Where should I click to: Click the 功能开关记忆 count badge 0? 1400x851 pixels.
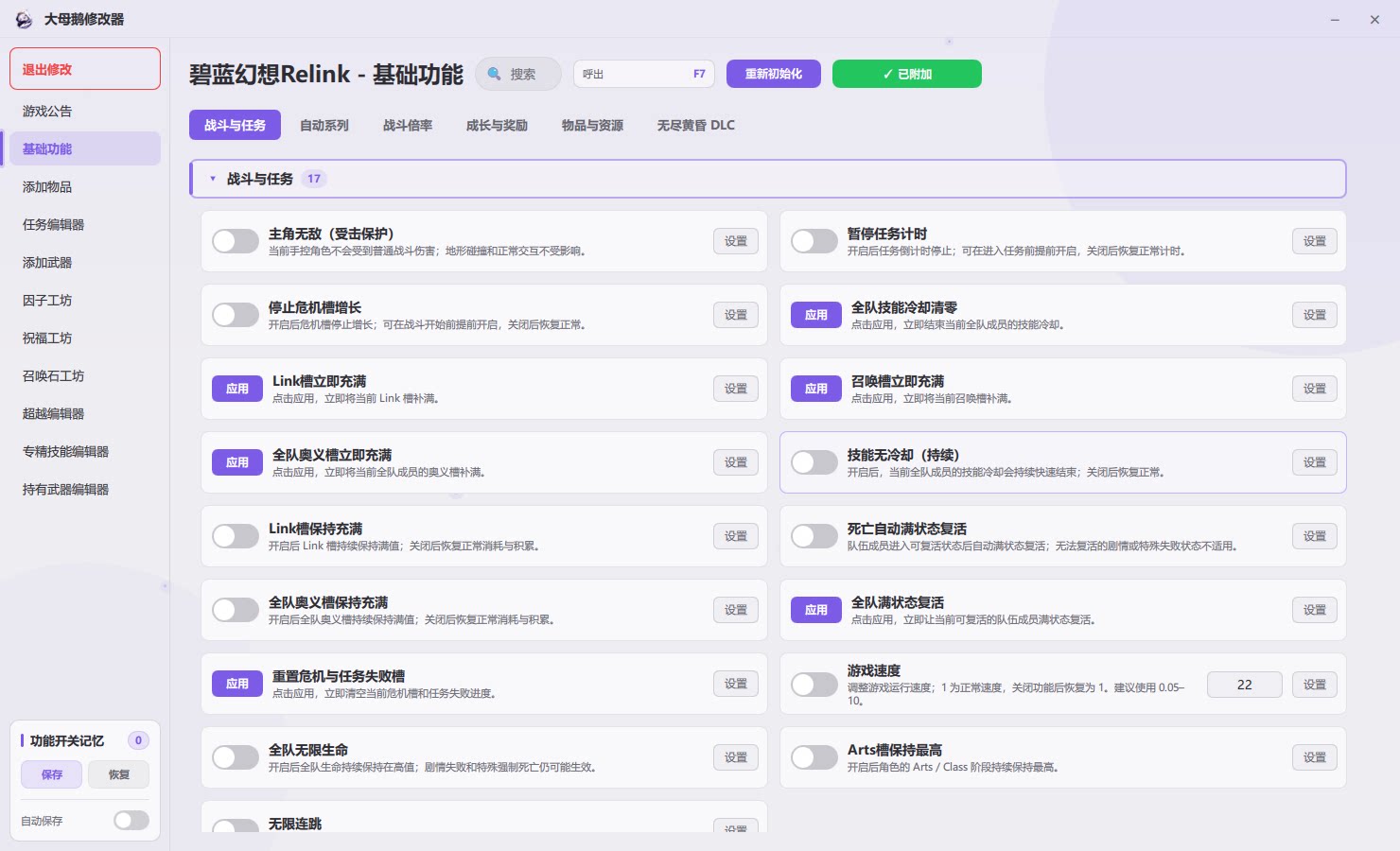(x=138, y=740)
